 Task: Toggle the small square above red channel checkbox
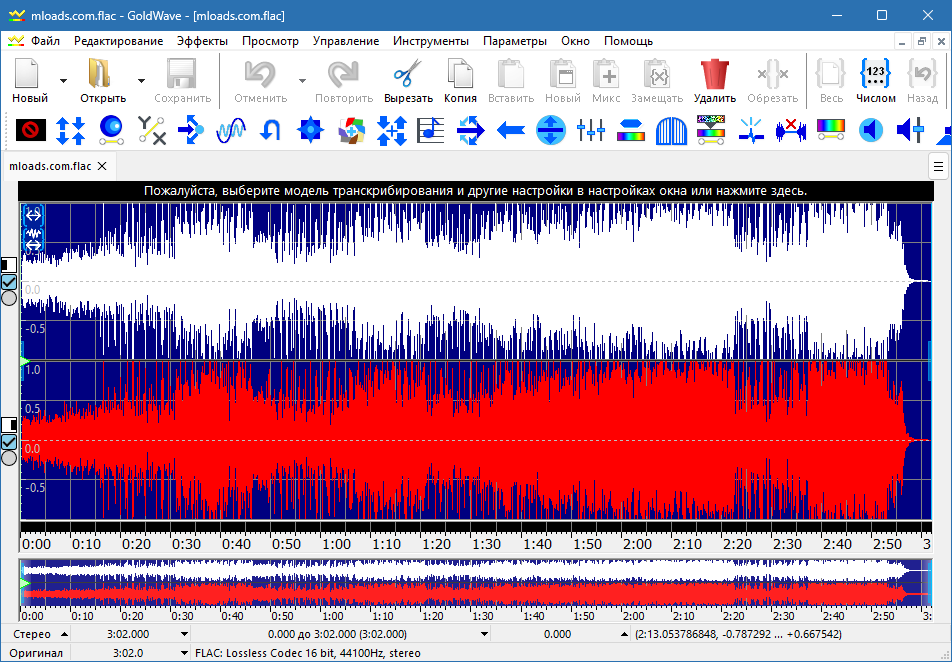[x=8, y=424]
